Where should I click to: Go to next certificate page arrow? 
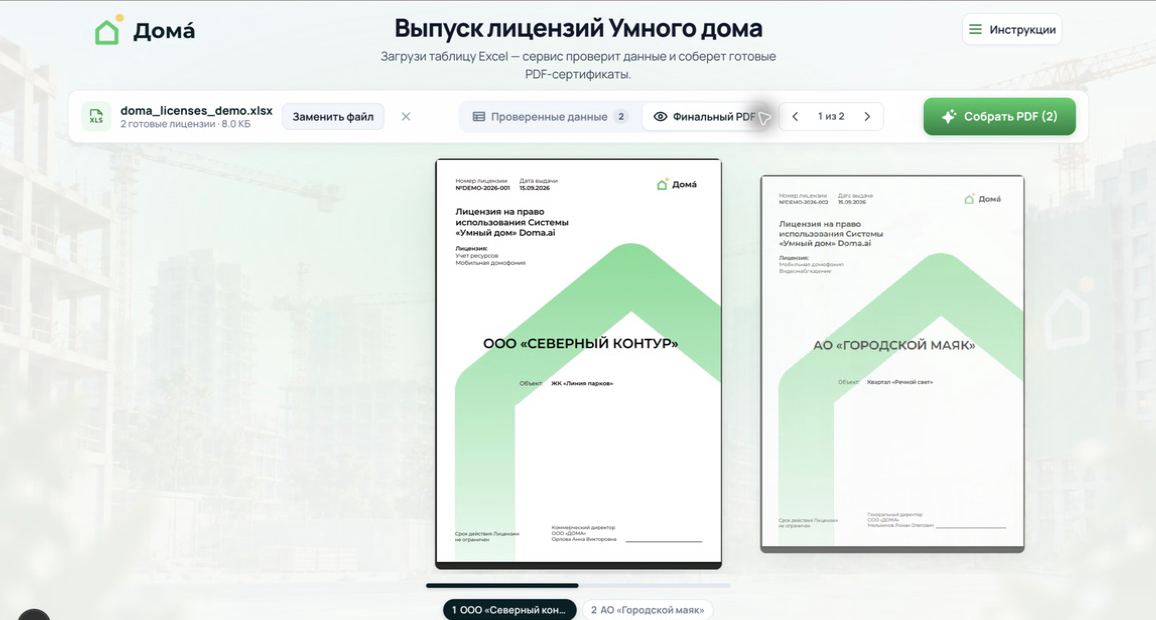(x=867, y=116)
